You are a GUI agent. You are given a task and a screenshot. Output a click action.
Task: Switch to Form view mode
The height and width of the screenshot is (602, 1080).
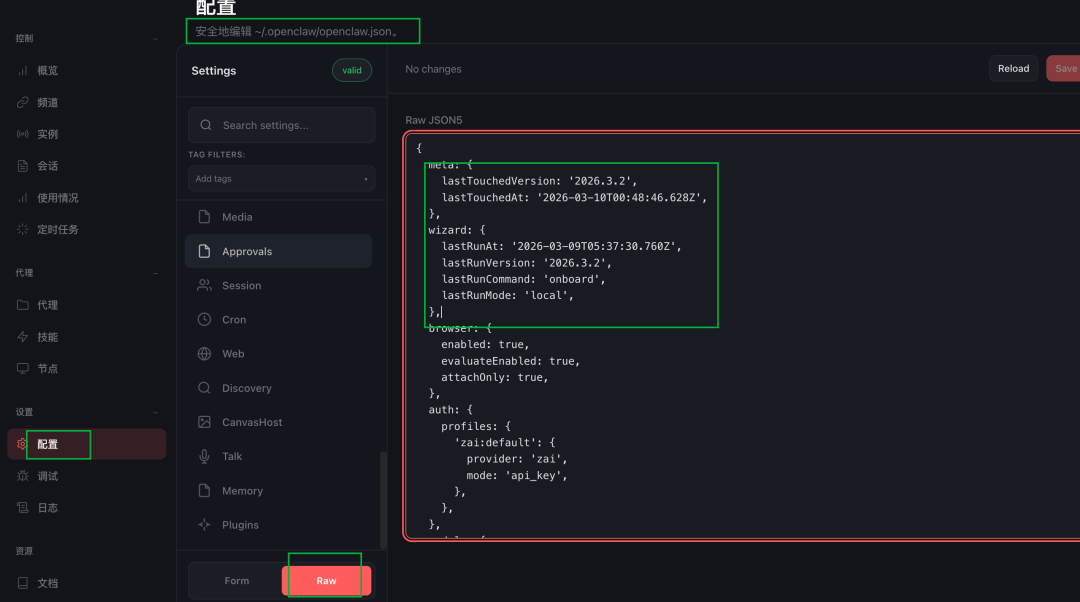(x=236, y=581)
